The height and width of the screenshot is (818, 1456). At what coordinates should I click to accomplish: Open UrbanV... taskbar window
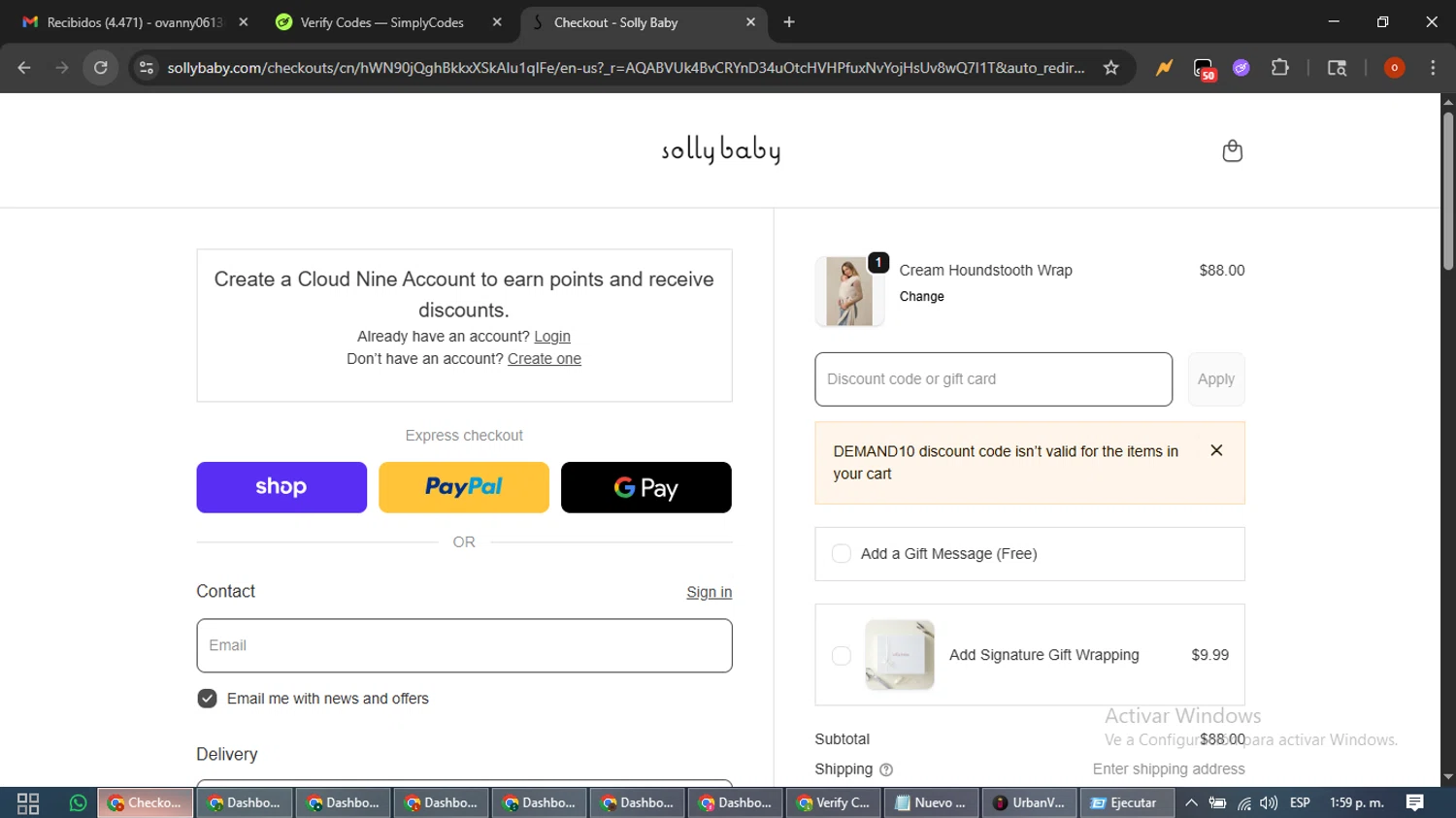(x=1030, y=803)
